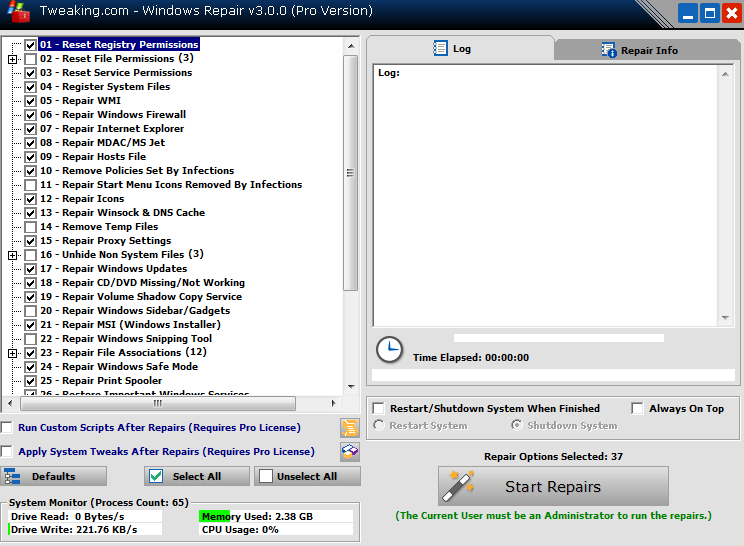
Task: Click the Tweaking.com toolbox app icon
Action: click(19, 11)
